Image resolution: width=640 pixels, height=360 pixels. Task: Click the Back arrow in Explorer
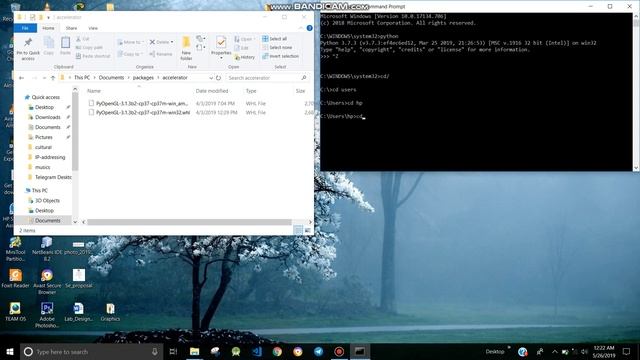[x=22, y=78]
